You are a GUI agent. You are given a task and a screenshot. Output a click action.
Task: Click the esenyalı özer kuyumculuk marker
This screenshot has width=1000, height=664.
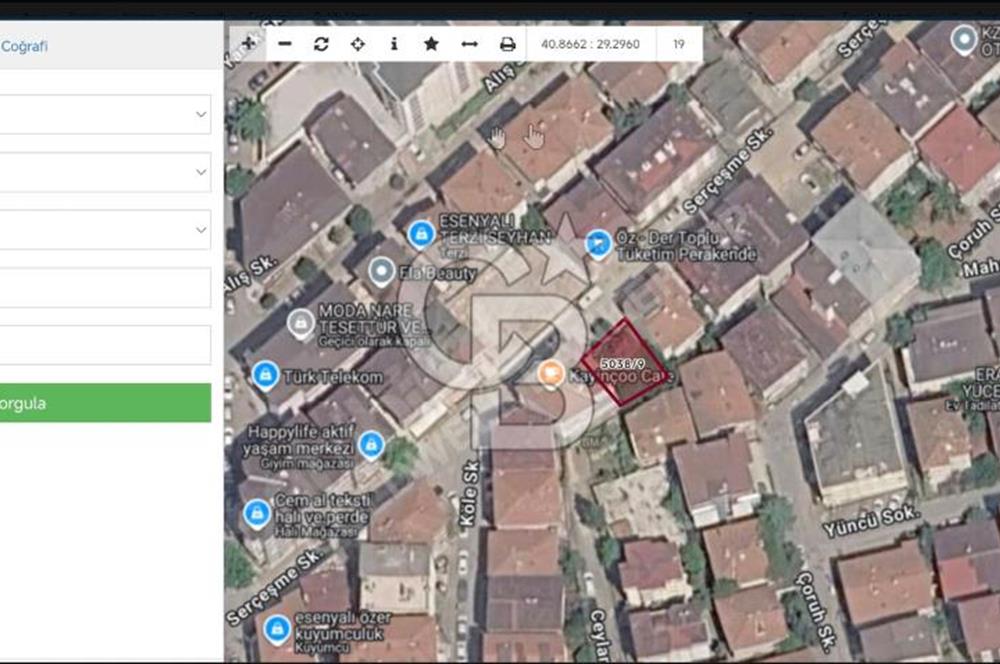[x=277, y=629]
